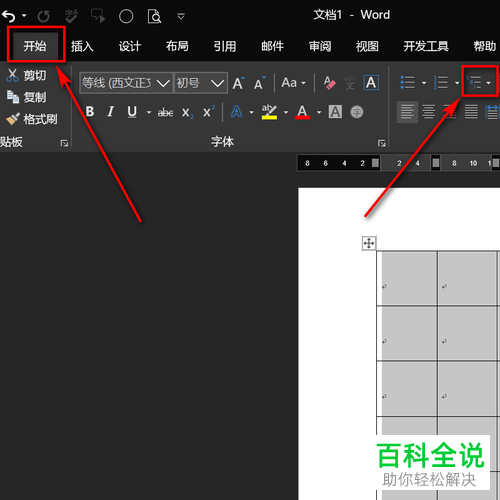The height and width of the screenshot is (500, 500).
Task: Open the font color dropdown arrow
Action: pyautogui.click(x=319, y=113)
